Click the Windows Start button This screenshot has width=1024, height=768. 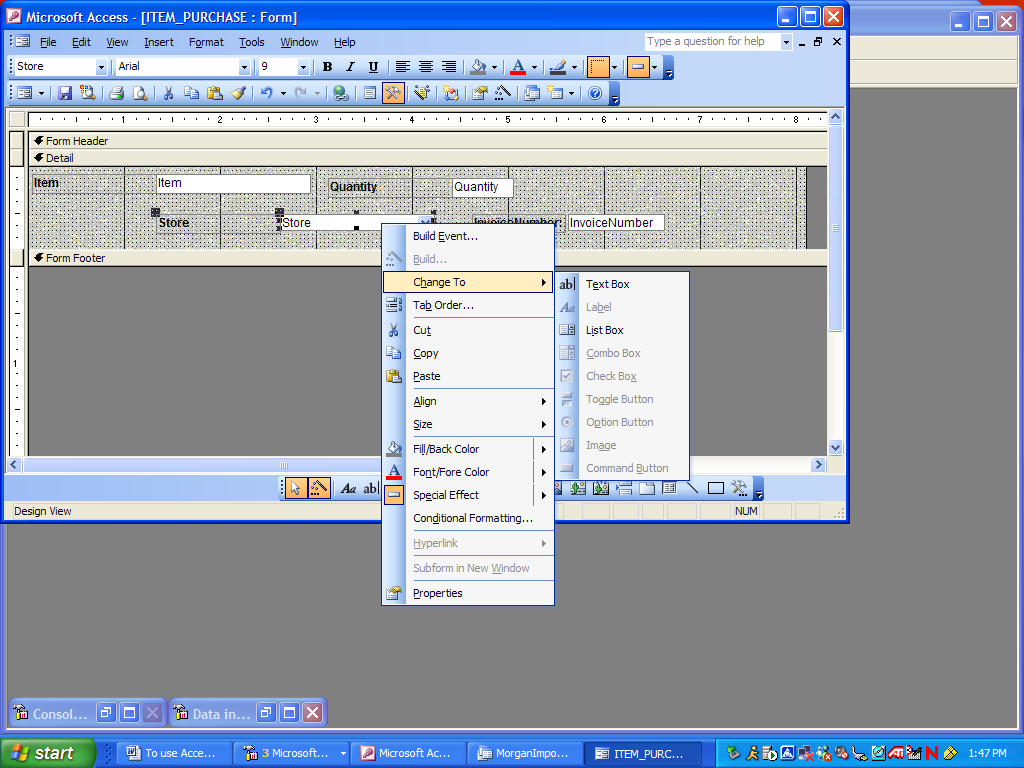(47, 753)
